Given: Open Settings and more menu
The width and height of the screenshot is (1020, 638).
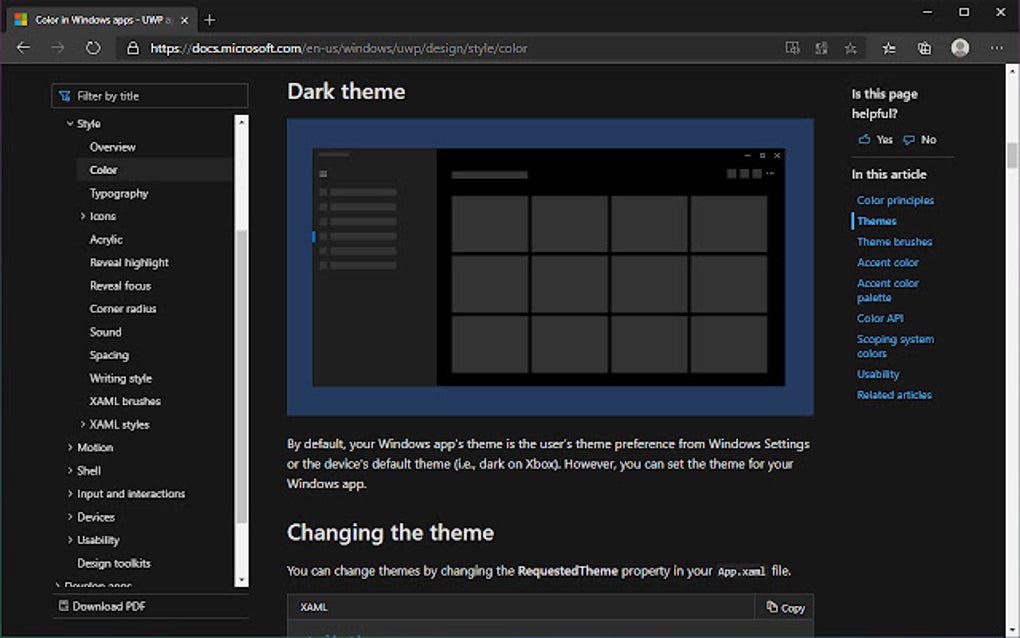Looking at the screenshot, I should click(997, 47).
